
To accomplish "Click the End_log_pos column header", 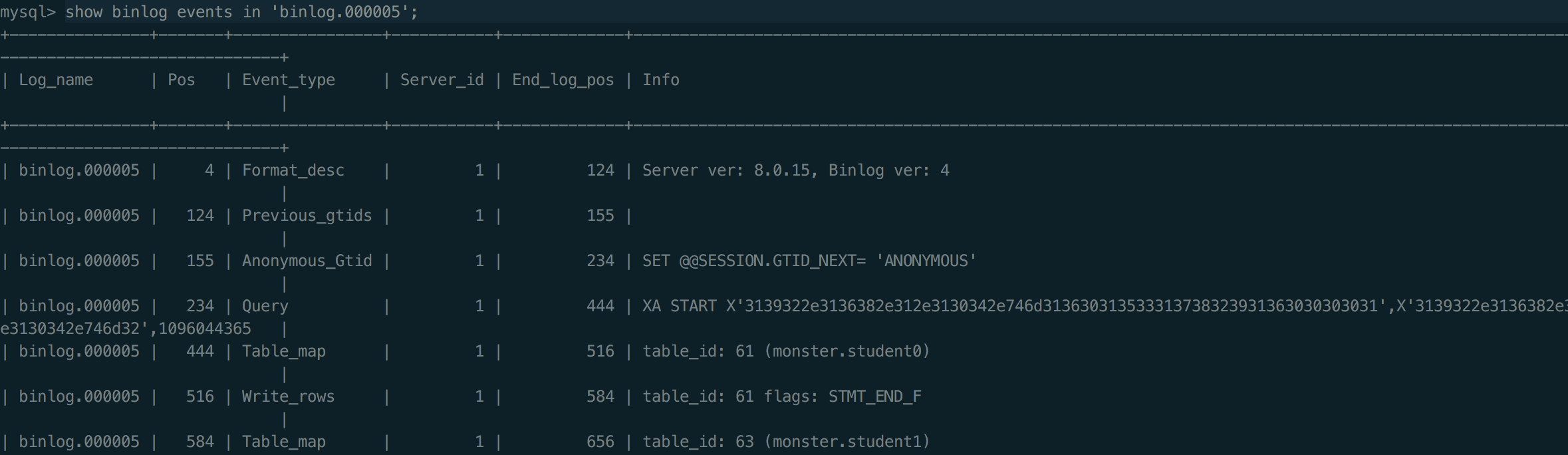I will (x=563, y=80).
